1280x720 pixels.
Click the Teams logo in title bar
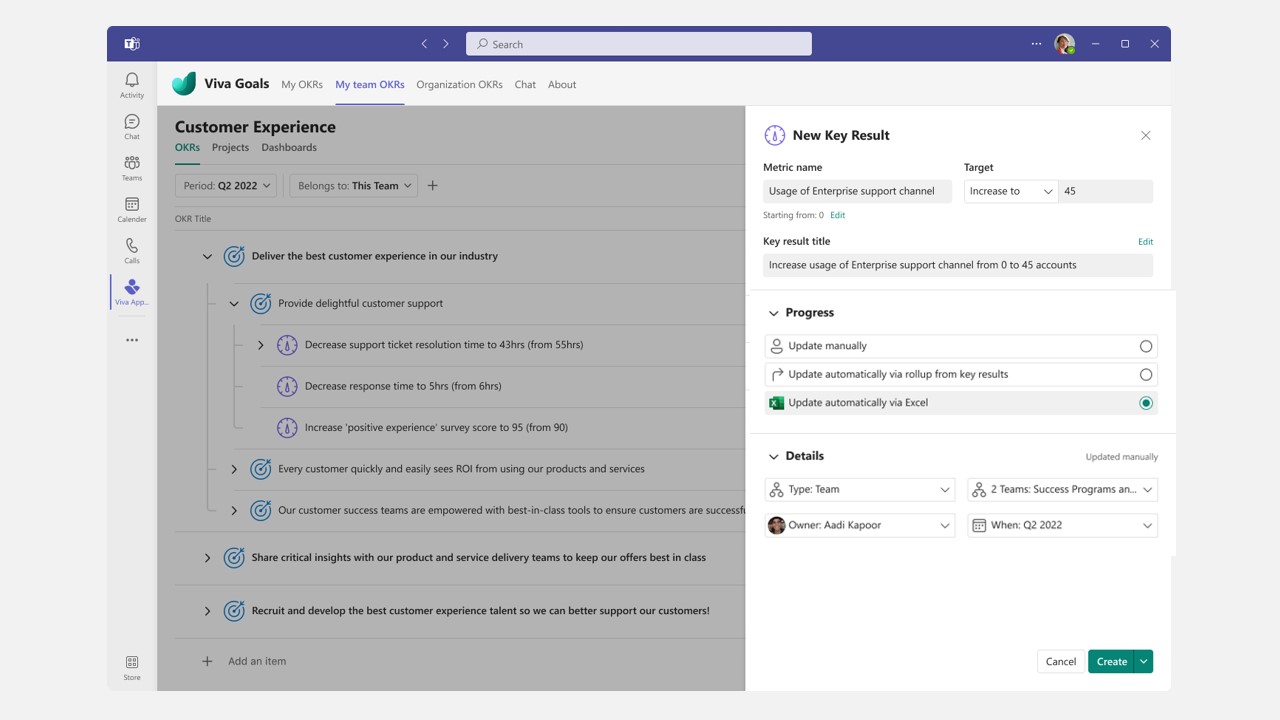pos(132,44)
